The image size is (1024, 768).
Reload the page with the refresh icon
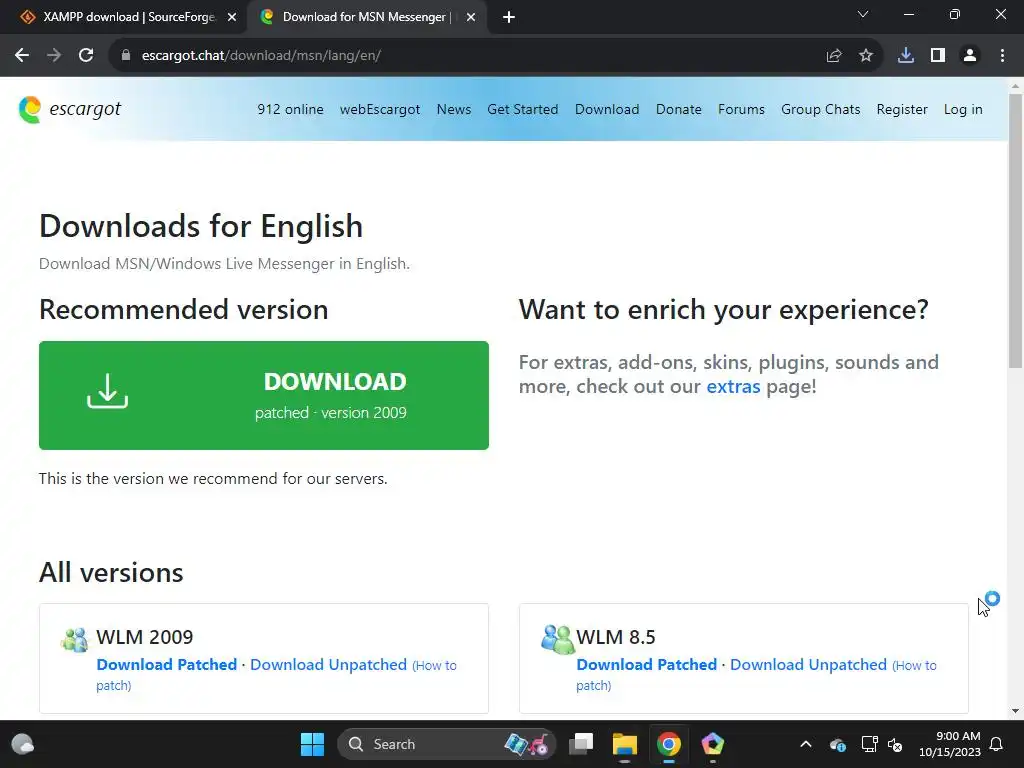[x=86, y=56]
